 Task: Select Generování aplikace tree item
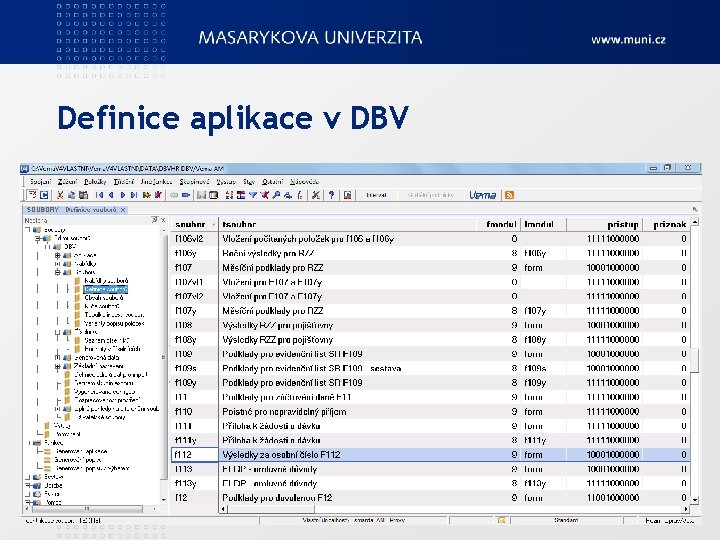[81, 451]
